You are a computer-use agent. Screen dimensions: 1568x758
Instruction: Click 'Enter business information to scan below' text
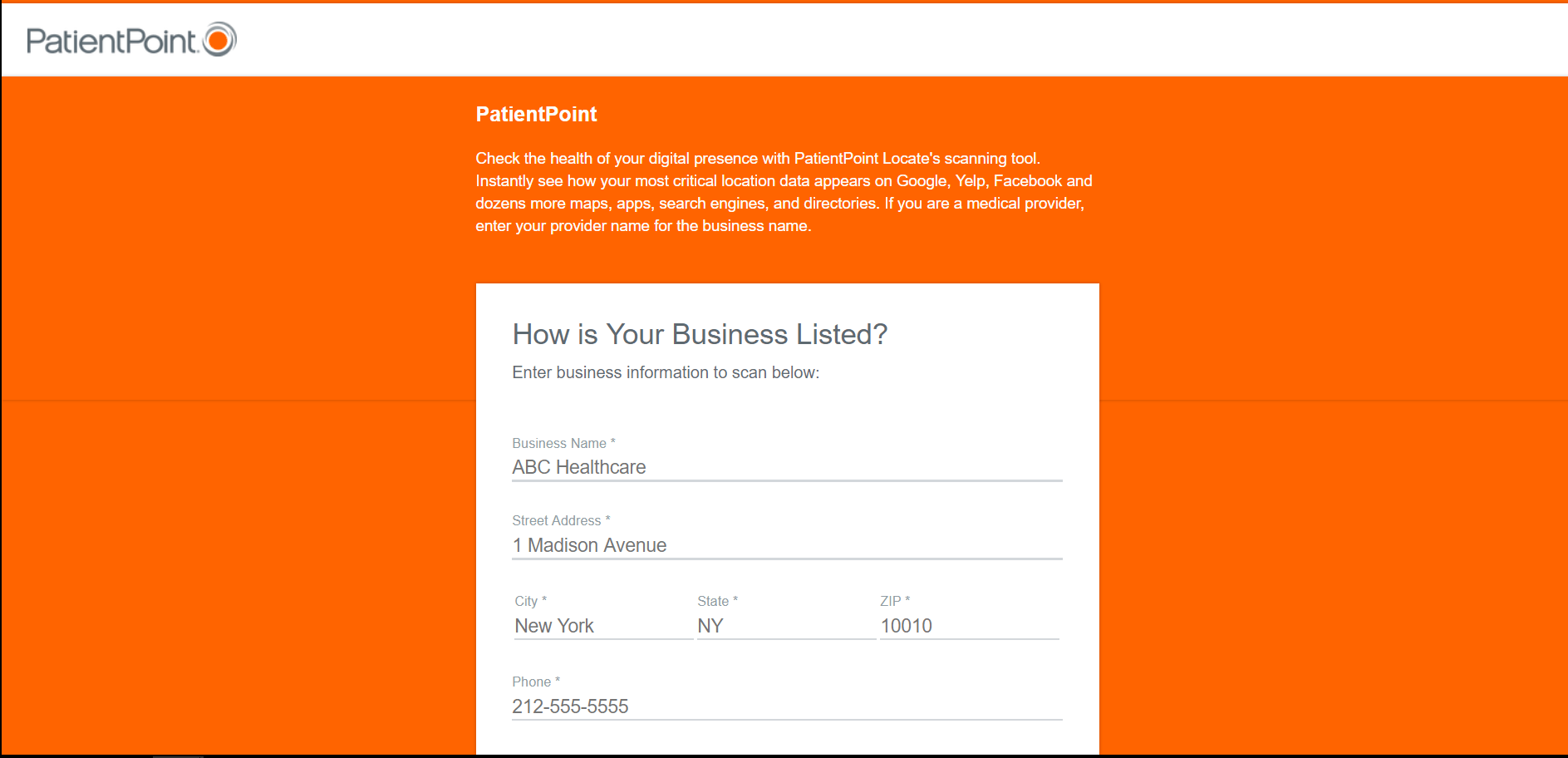click(666, 372)
